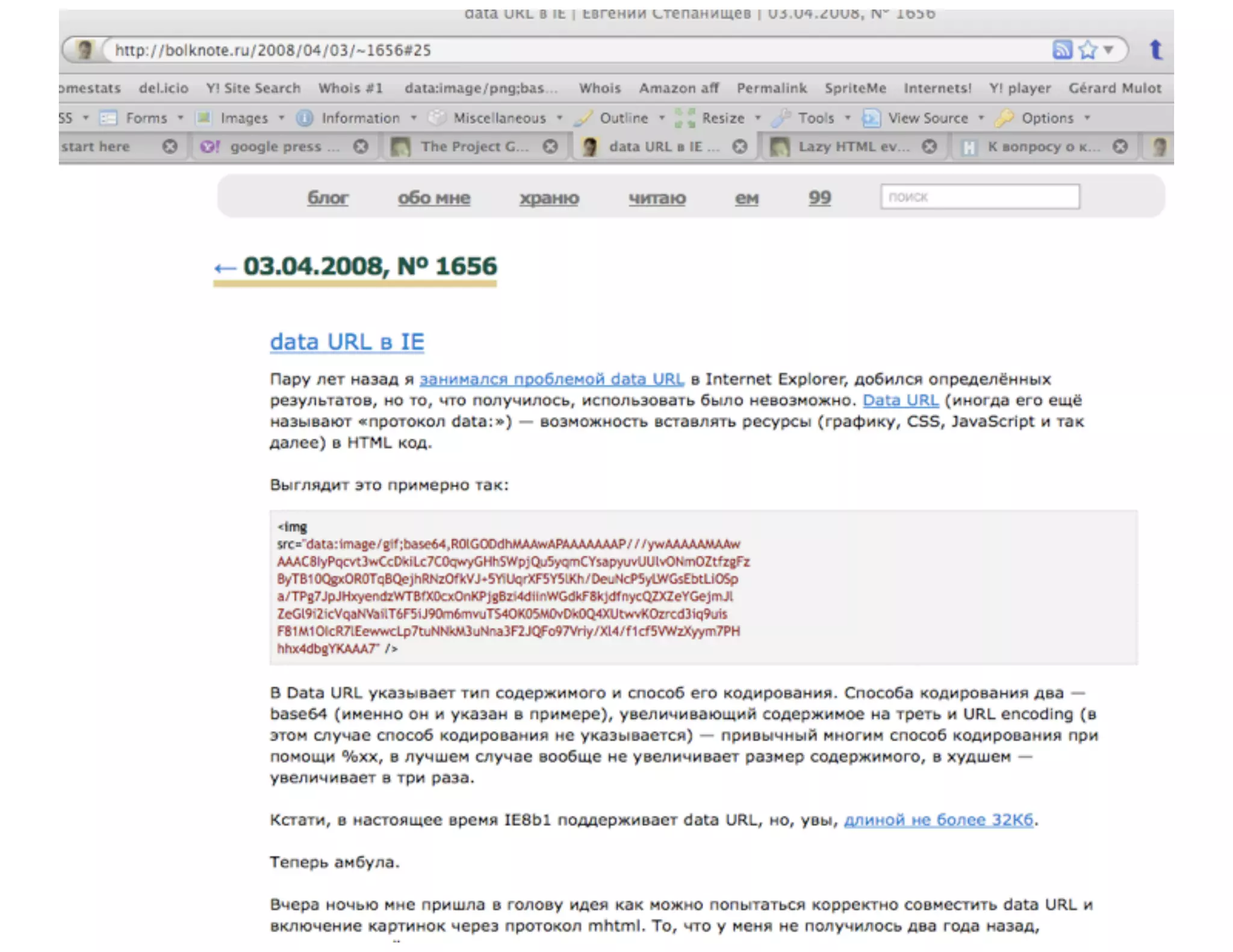Open the Forms dropdown in developer toolbar
Viewport: 1233px width, 952px height.
146,118
